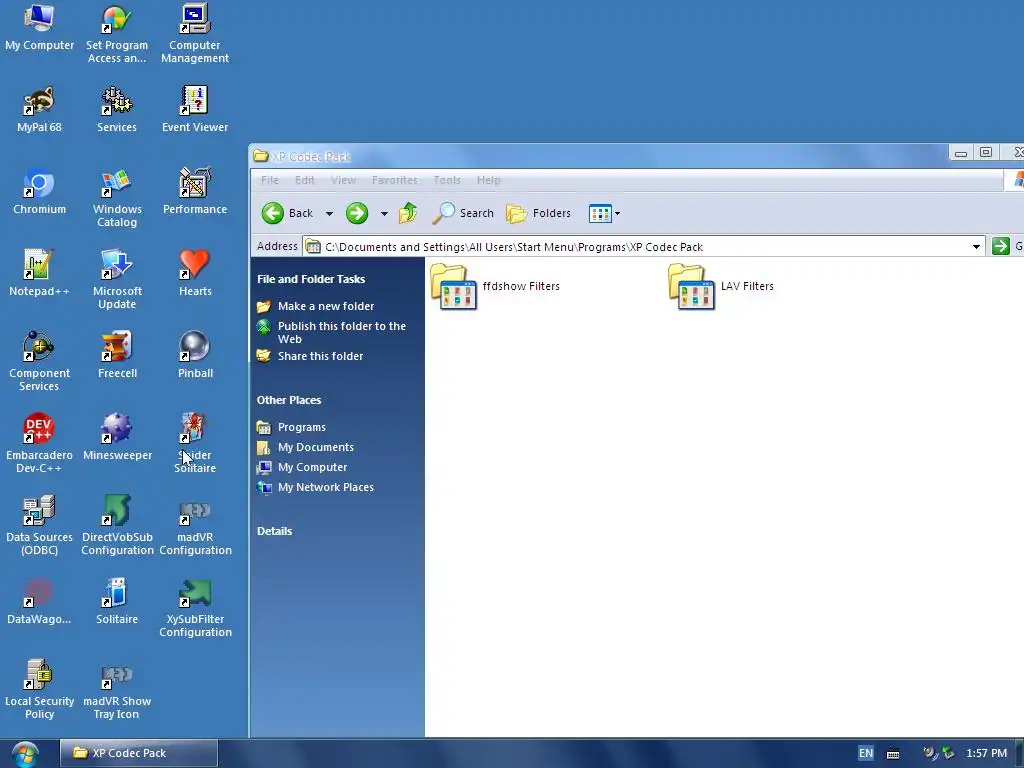The height and width of the screenshot is (768, 1024).
Task: Select the ffdshow Filters folder
Action: coord(495,287)
